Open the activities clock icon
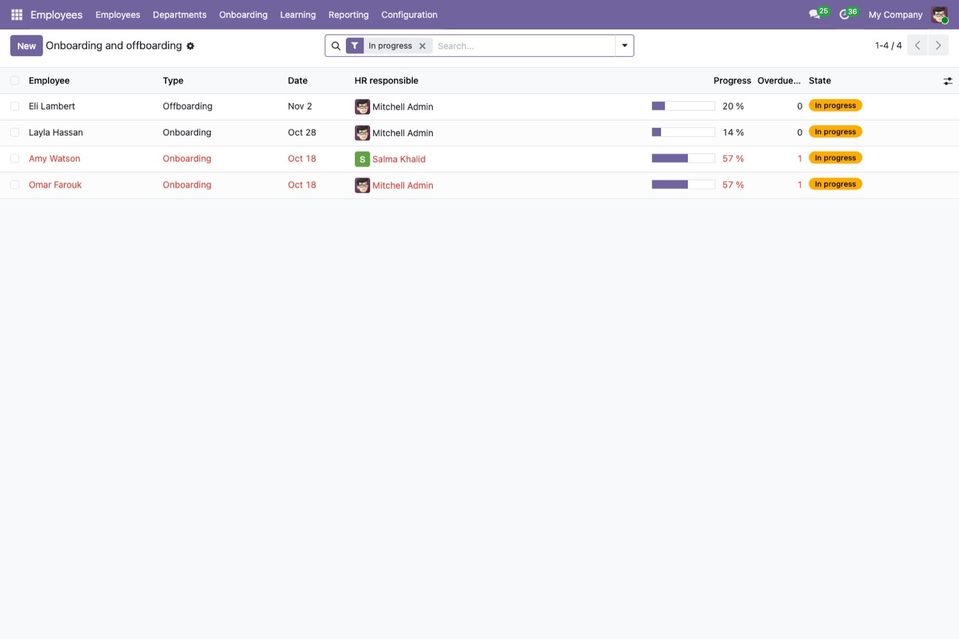This screenshot has height=639, width=959. (x=844, y=14)
